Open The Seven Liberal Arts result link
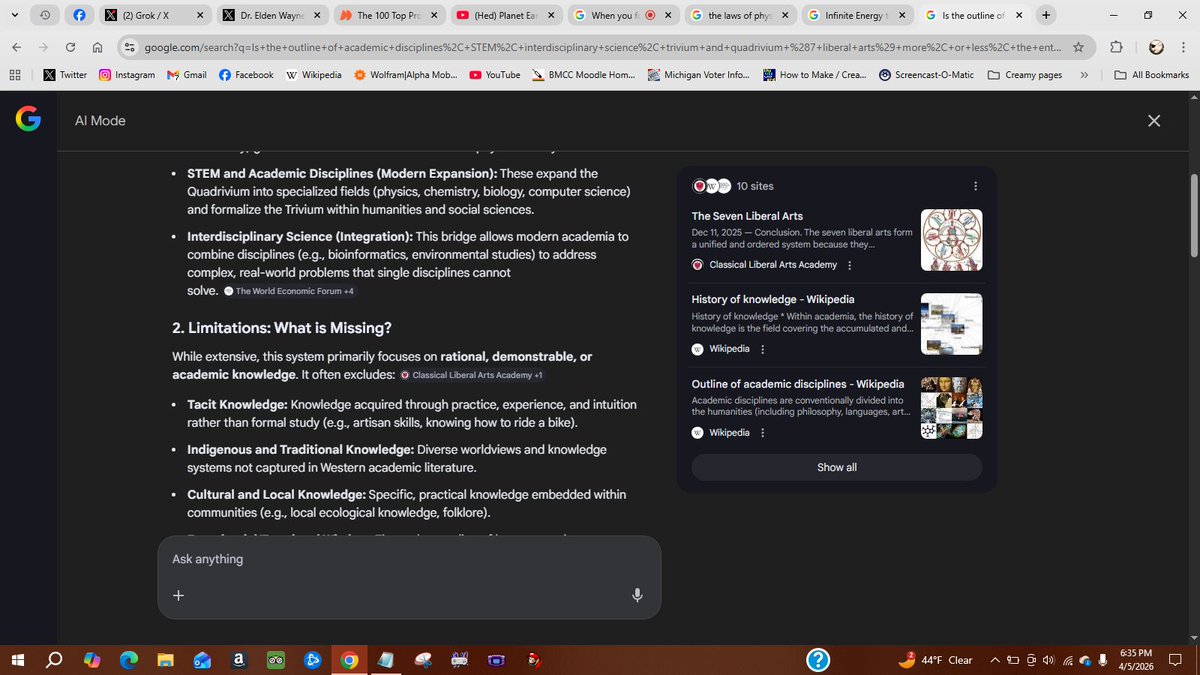Viewport: 1200px width, 675px height. coord(747,215)
